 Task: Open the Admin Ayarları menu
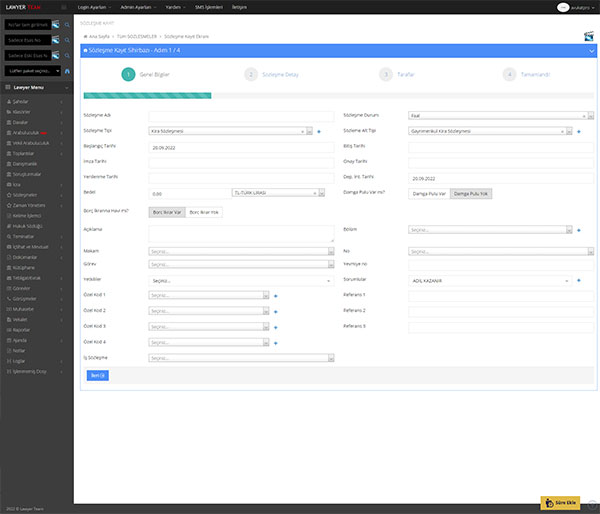coord(138,7)
